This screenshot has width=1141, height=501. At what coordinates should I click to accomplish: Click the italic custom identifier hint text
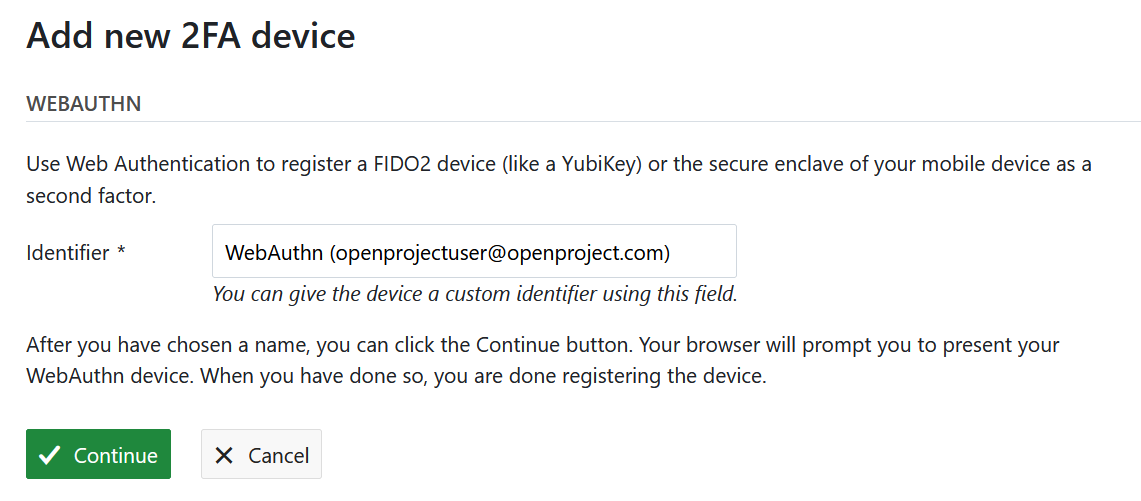474,294
